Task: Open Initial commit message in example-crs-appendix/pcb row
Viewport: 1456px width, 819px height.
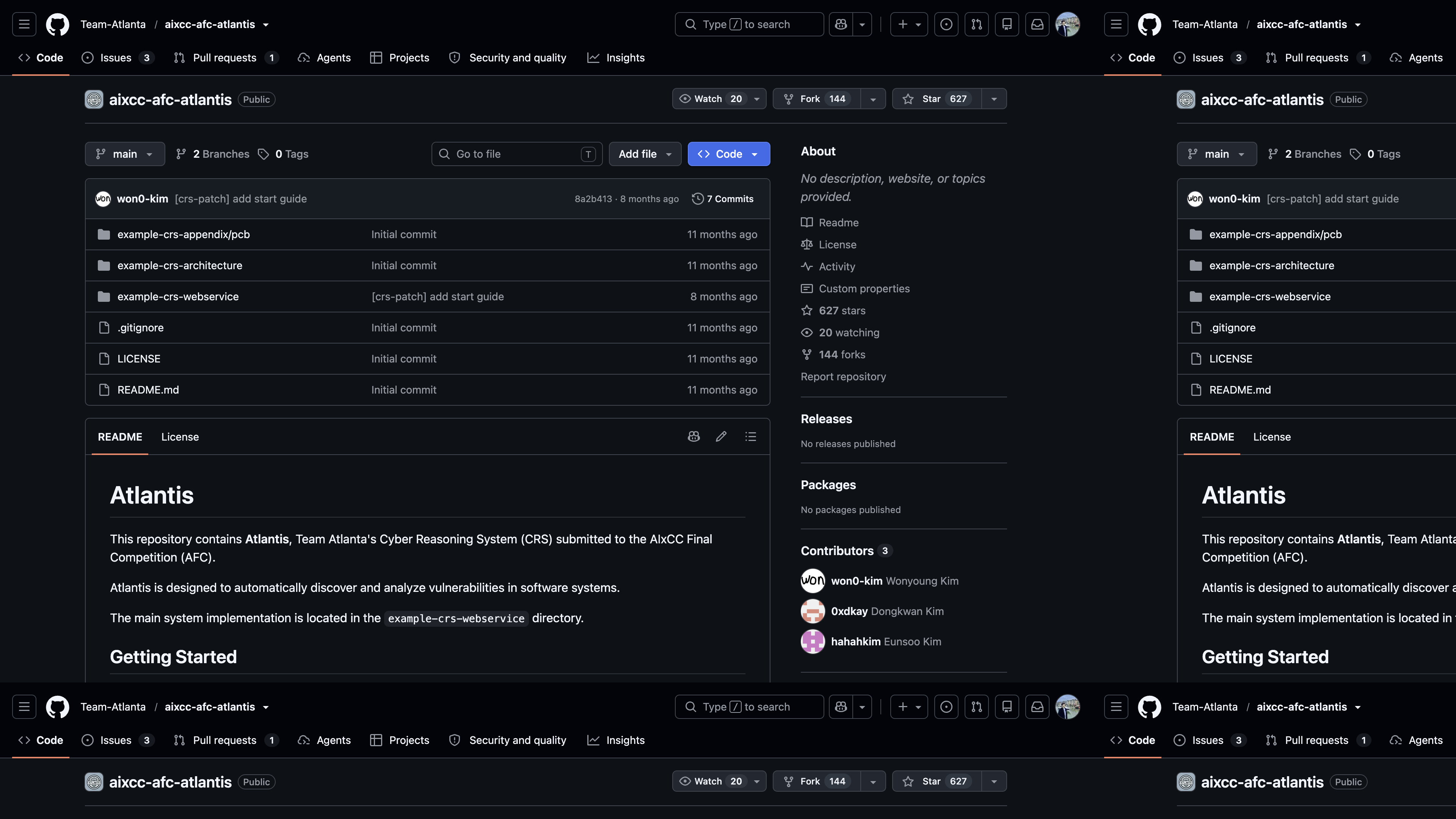Action: tap(403, 234)
